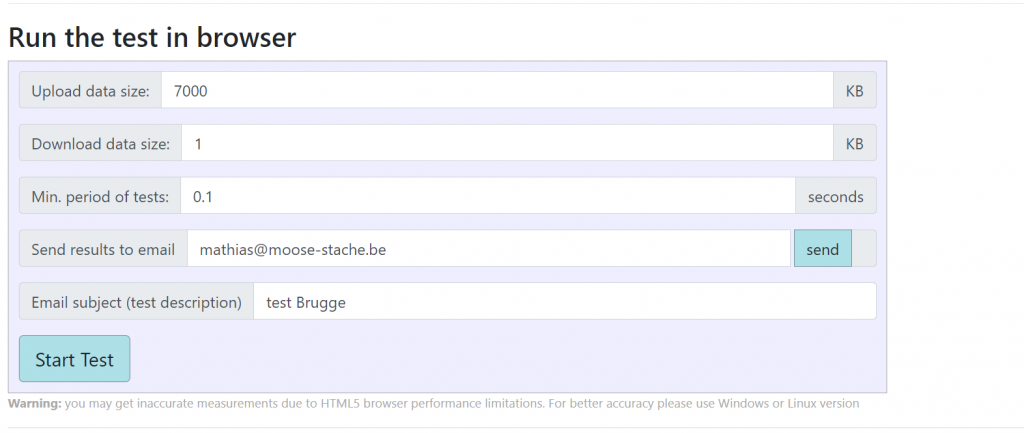Click the empty box right of send
Image resolution: width=1024 pixels, height=433 pixels.
coord(864,249)
